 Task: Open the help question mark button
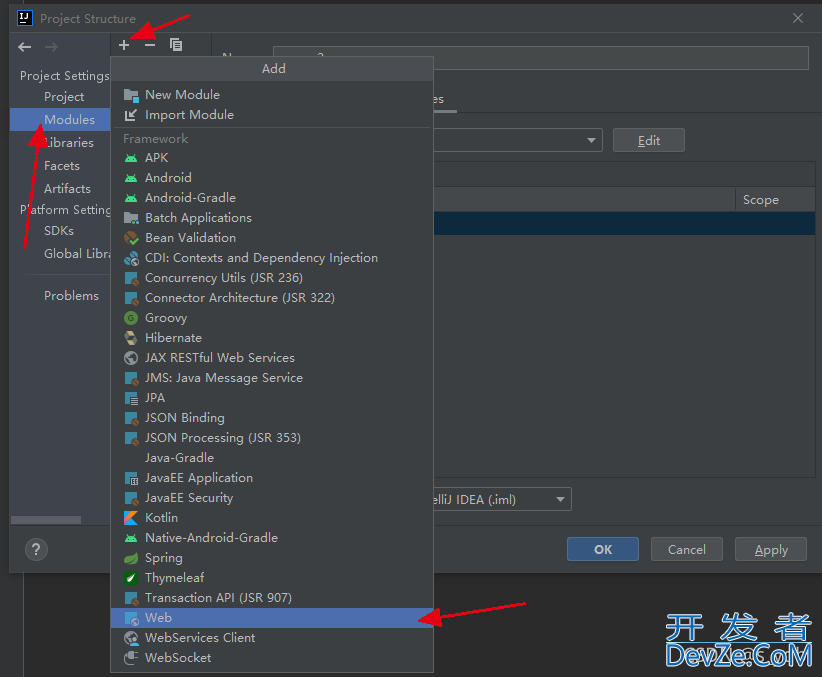pos(36,550)
